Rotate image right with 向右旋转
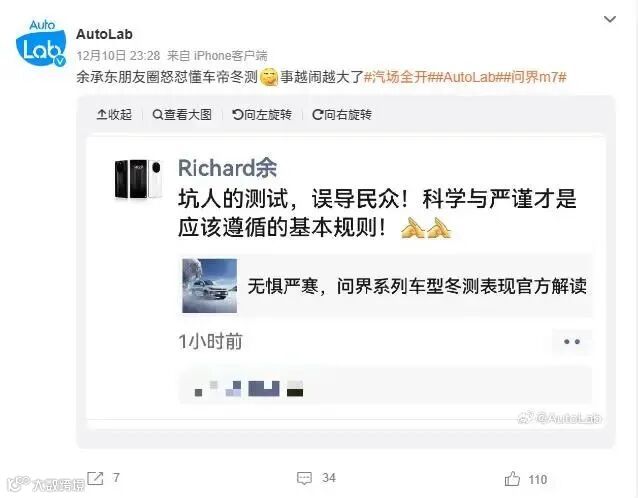Image resolution: width=638 pixels, height=498 pixels. click(x=342, y=115)
